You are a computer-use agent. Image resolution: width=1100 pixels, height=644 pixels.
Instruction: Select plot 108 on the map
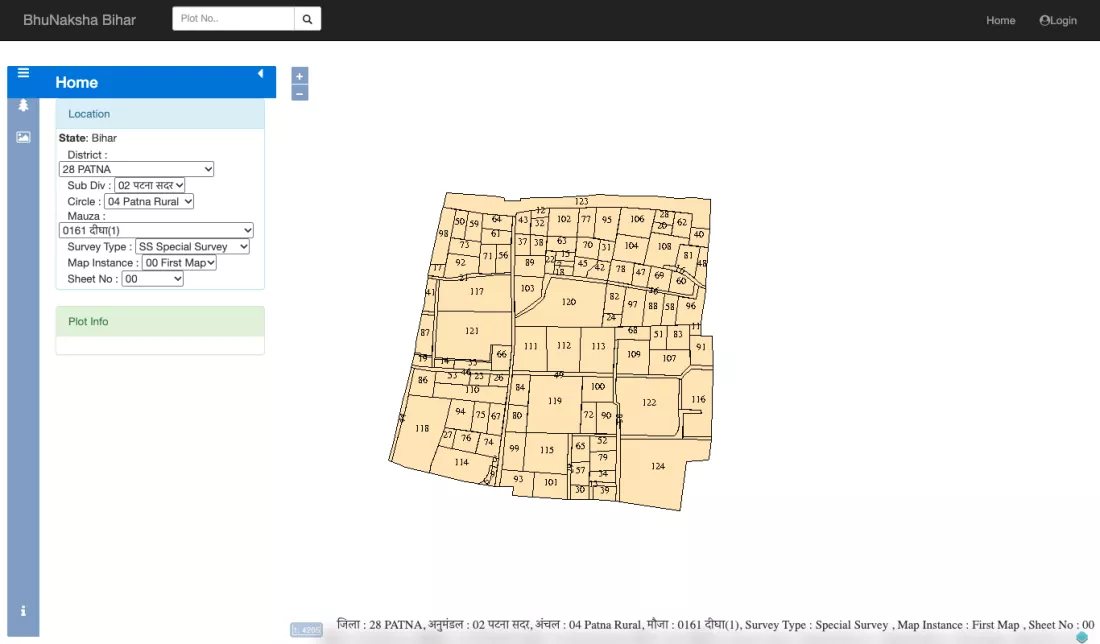[664, 246]
